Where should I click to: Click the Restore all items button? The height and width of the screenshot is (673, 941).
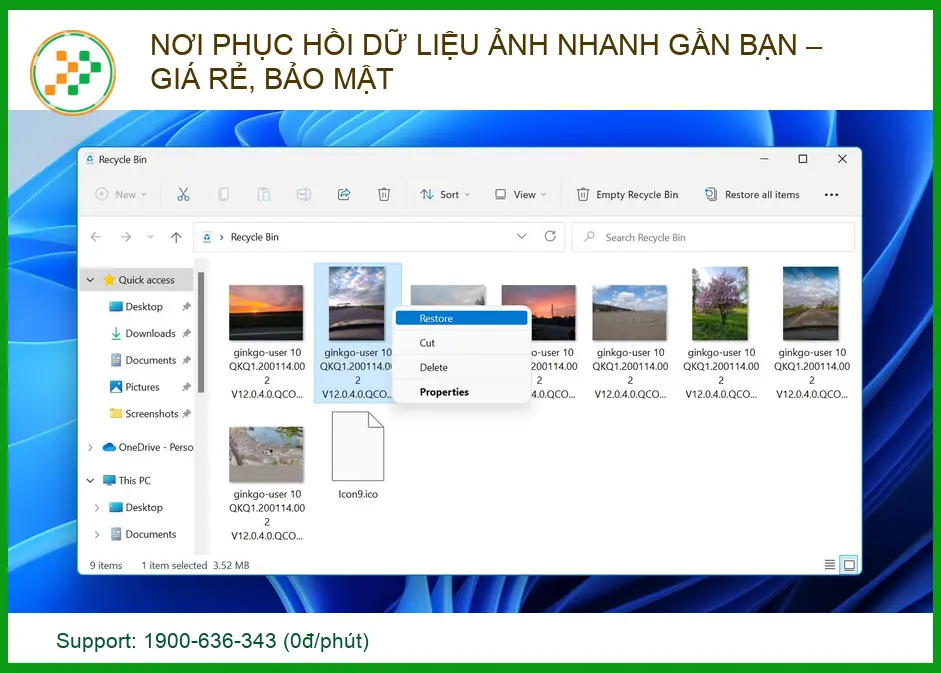[x=752, y=195]
